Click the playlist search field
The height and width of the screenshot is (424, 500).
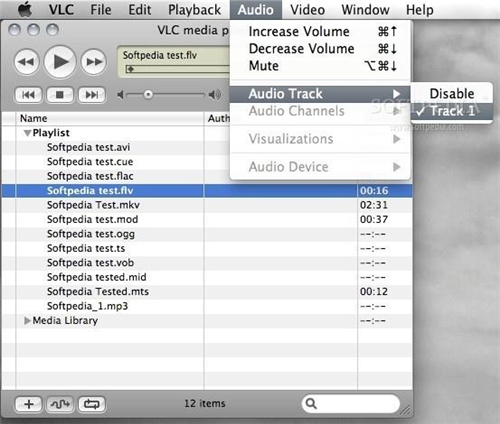351,404
